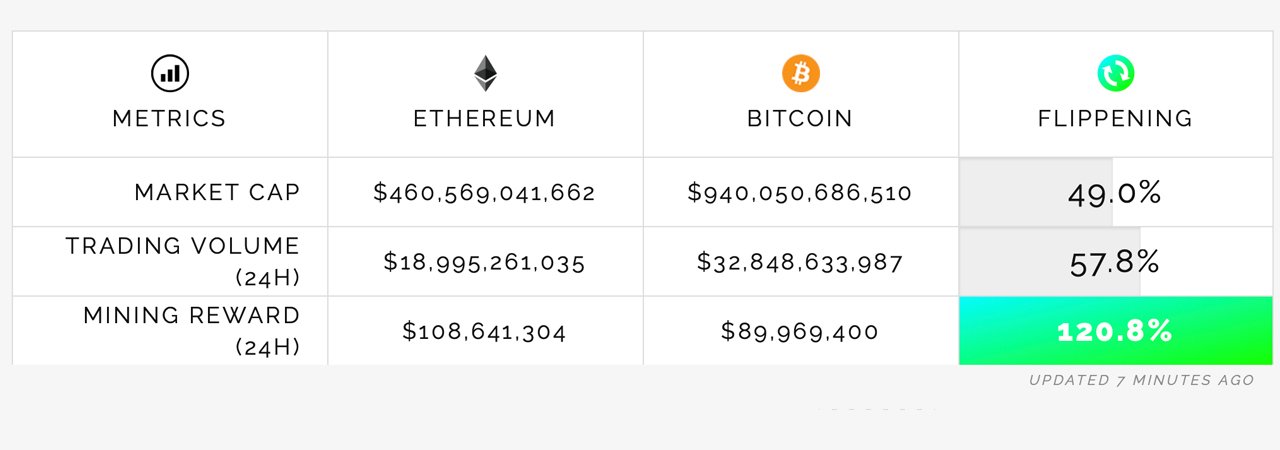Click Bitcoin market cap $940,050,686,510
This screenshot has height=450, width=1280.
point(800,193)
